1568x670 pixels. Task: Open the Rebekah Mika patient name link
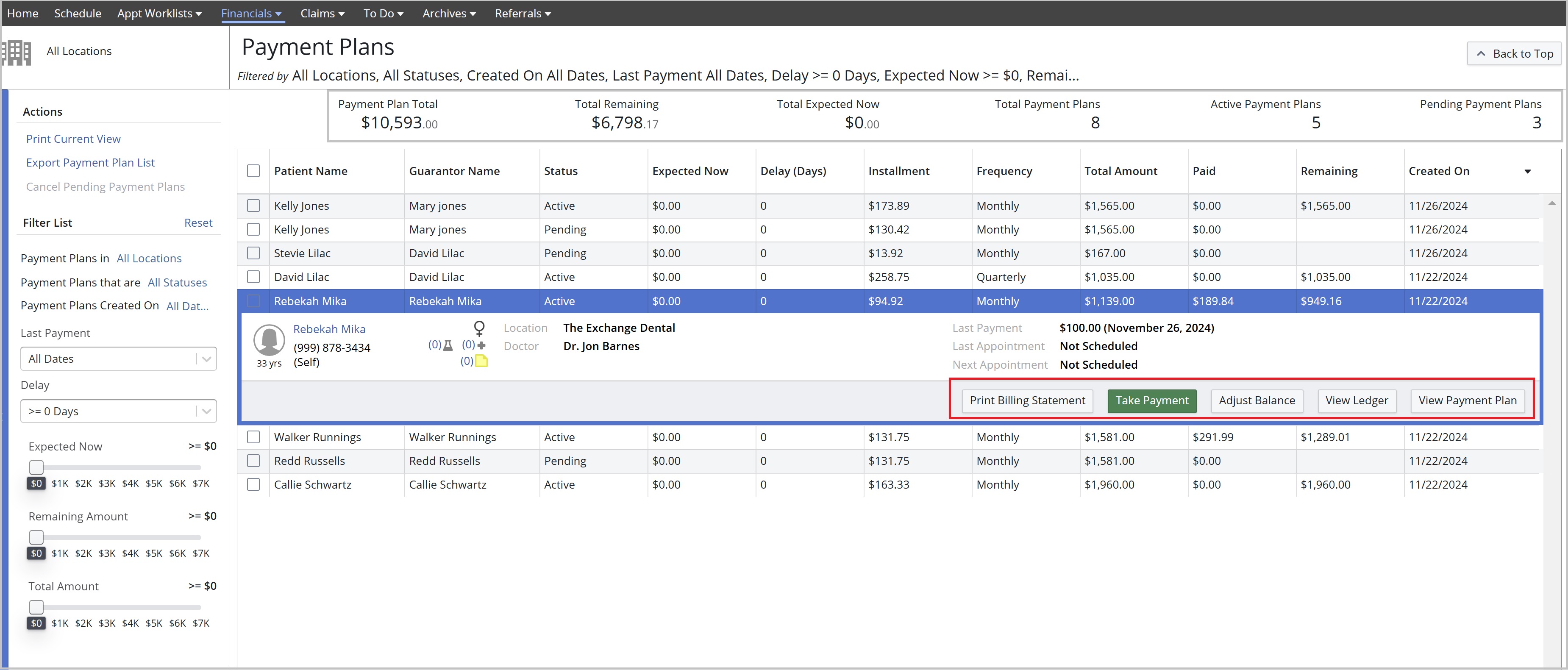point(329,329)
